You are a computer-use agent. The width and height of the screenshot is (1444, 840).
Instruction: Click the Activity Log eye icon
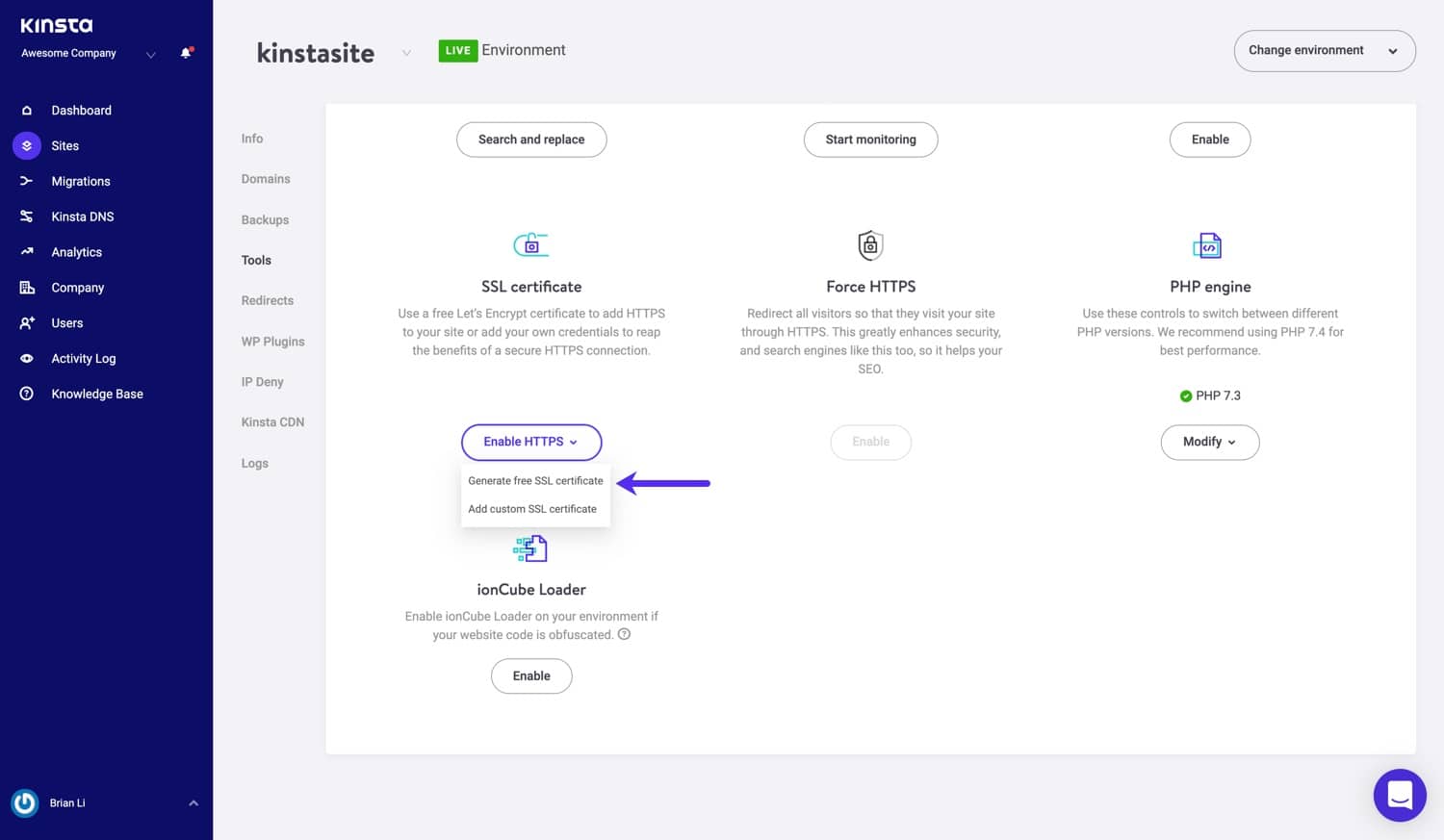click(x=27, y=358)
